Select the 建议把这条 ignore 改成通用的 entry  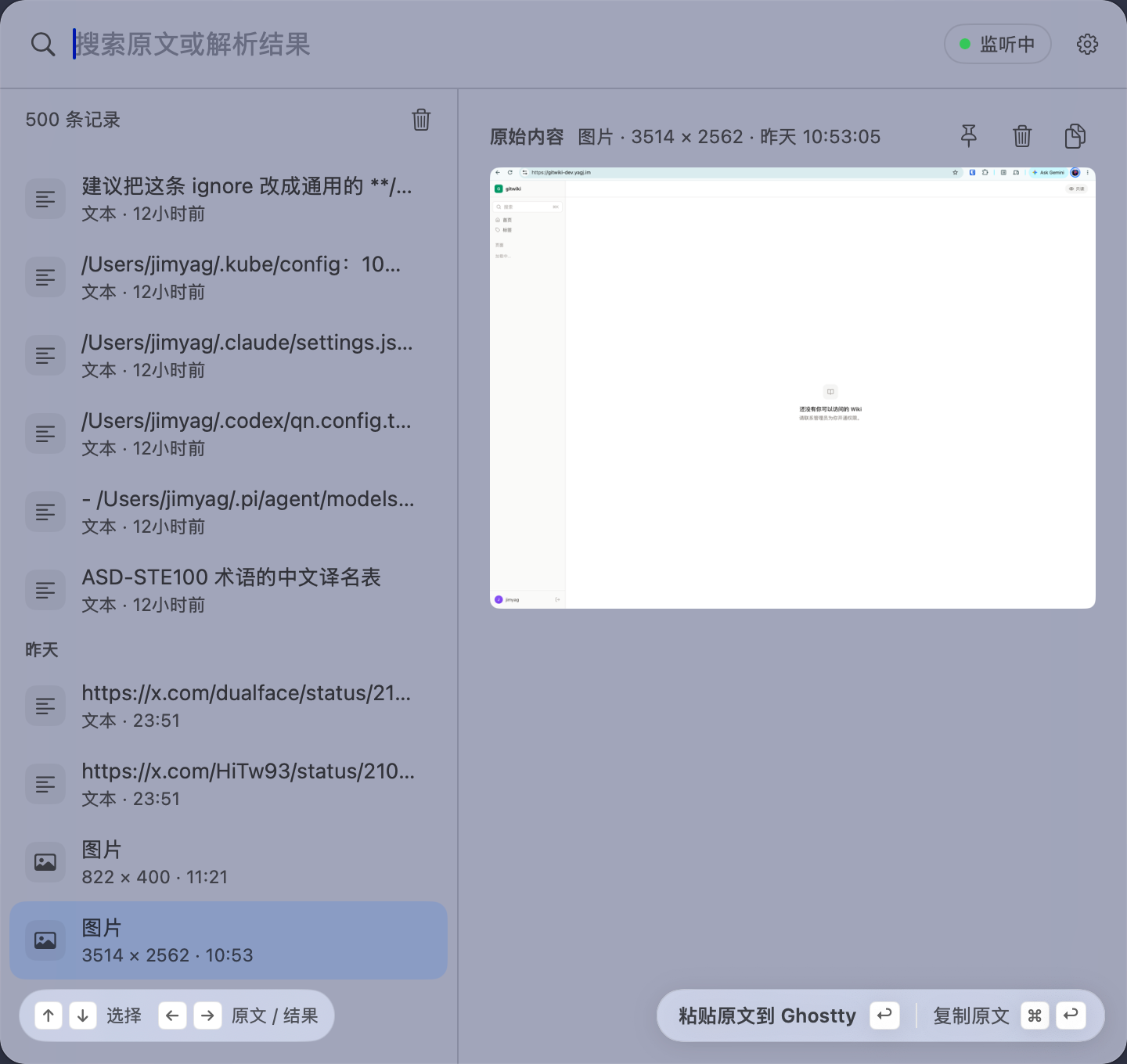(x=229, y=199)
